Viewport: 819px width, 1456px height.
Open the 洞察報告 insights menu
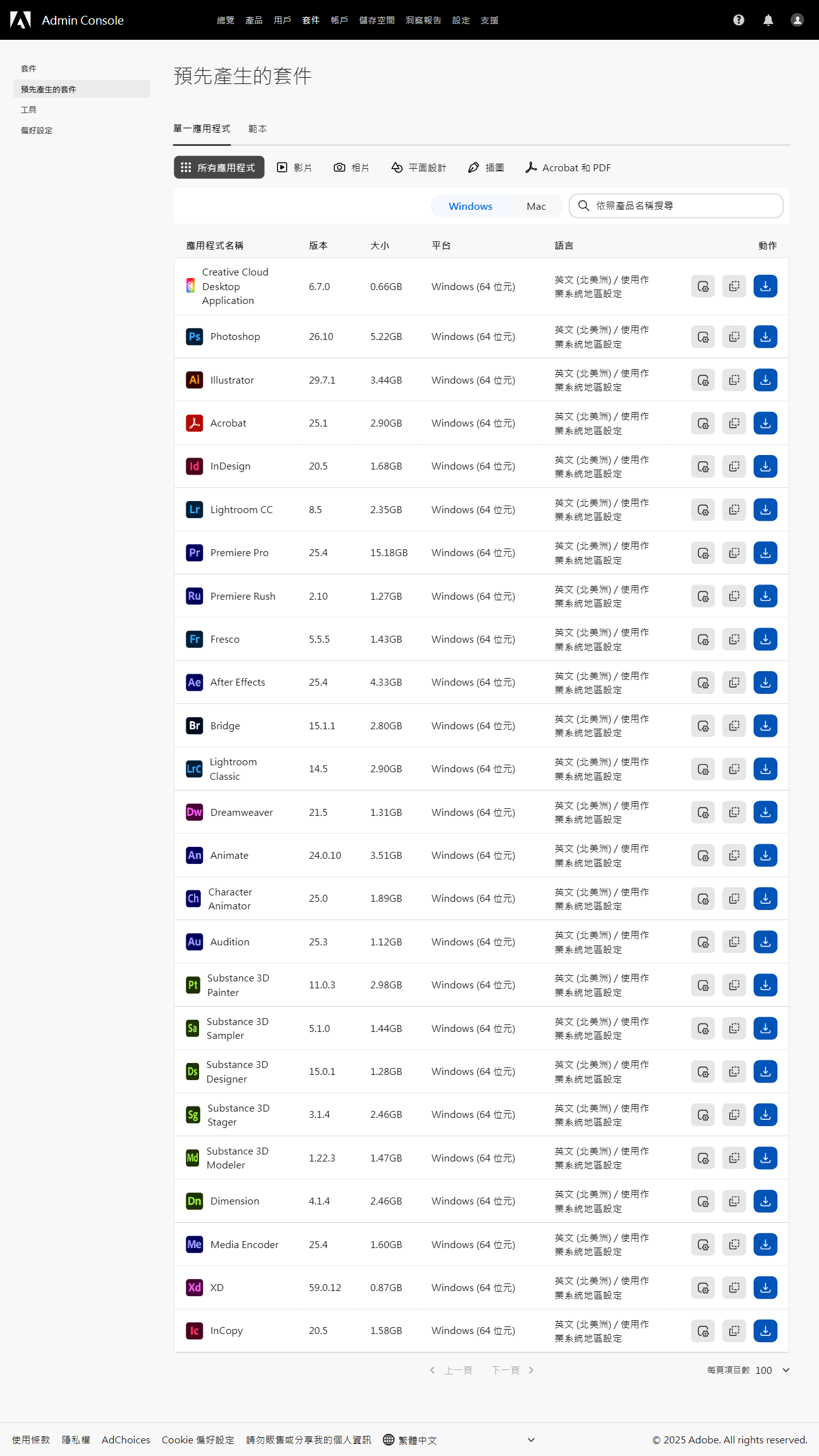(423, 20)
